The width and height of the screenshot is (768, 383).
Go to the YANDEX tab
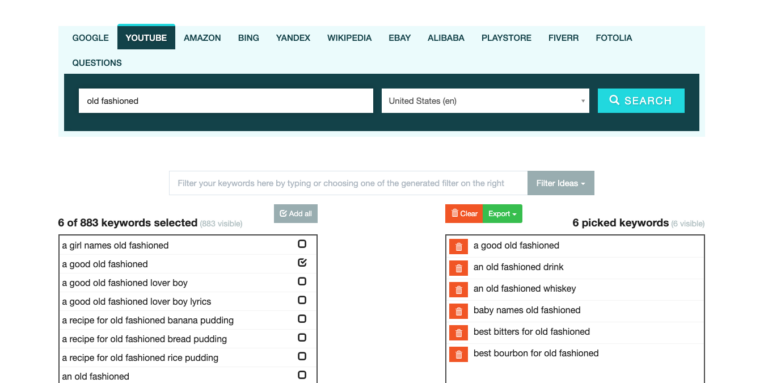click(293, 38)
